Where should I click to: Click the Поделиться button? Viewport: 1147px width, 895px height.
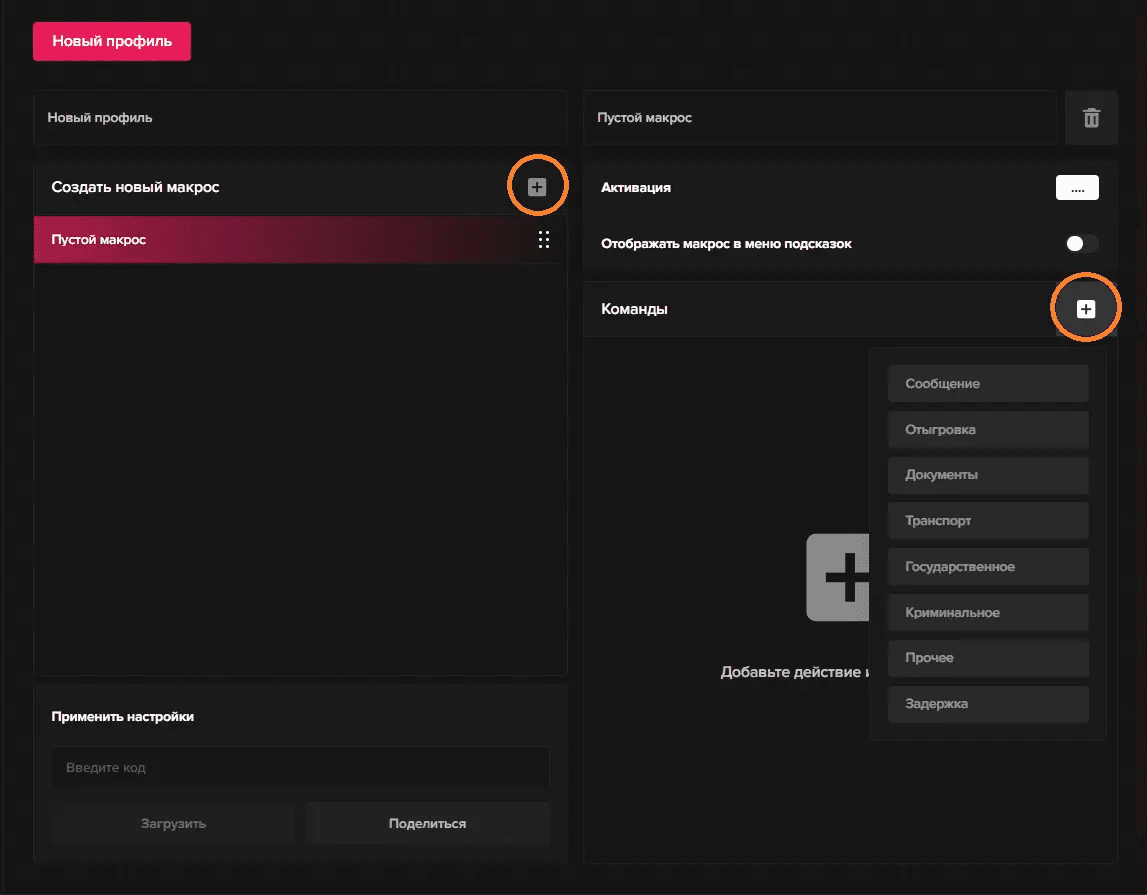coord(428,824)
